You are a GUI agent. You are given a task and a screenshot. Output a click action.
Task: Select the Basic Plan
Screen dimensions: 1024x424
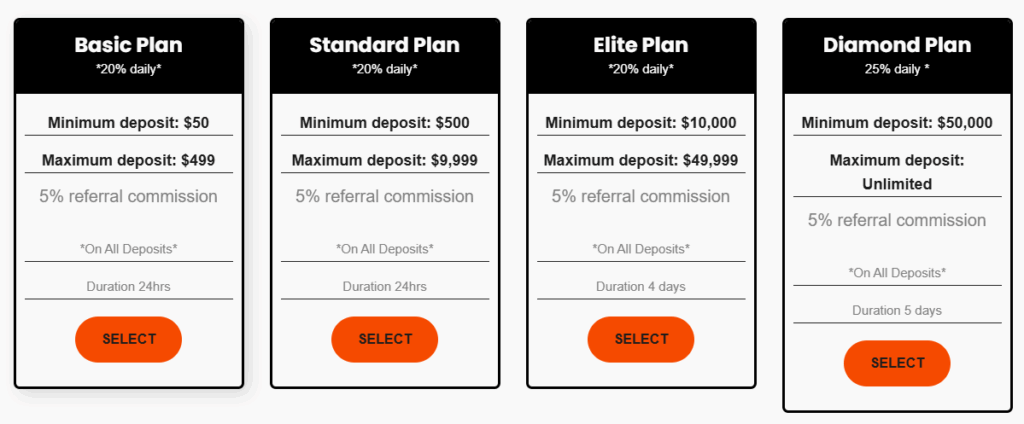click(x=128, y=339)
